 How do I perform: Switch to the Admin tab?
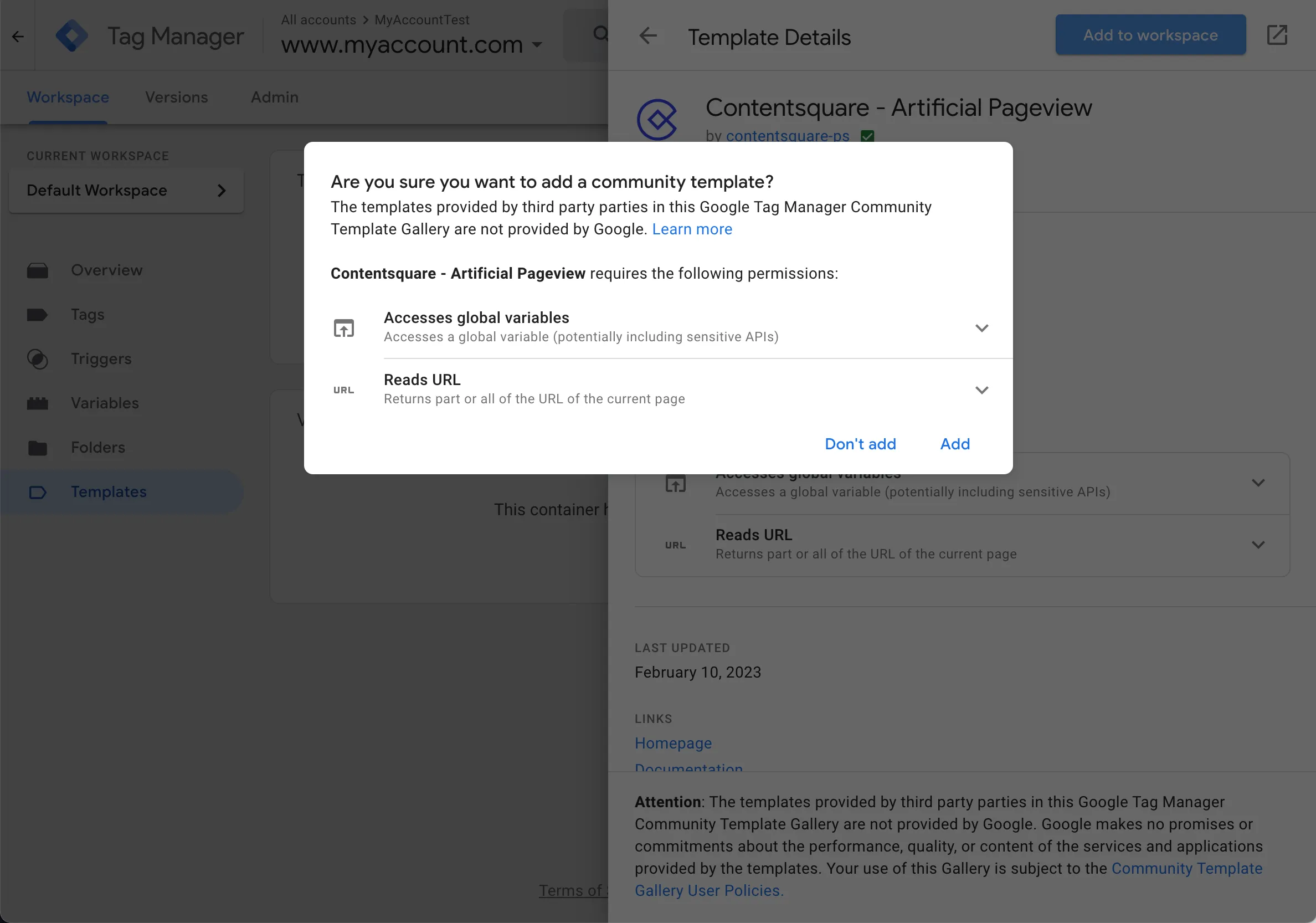click(x=275, y=98)
